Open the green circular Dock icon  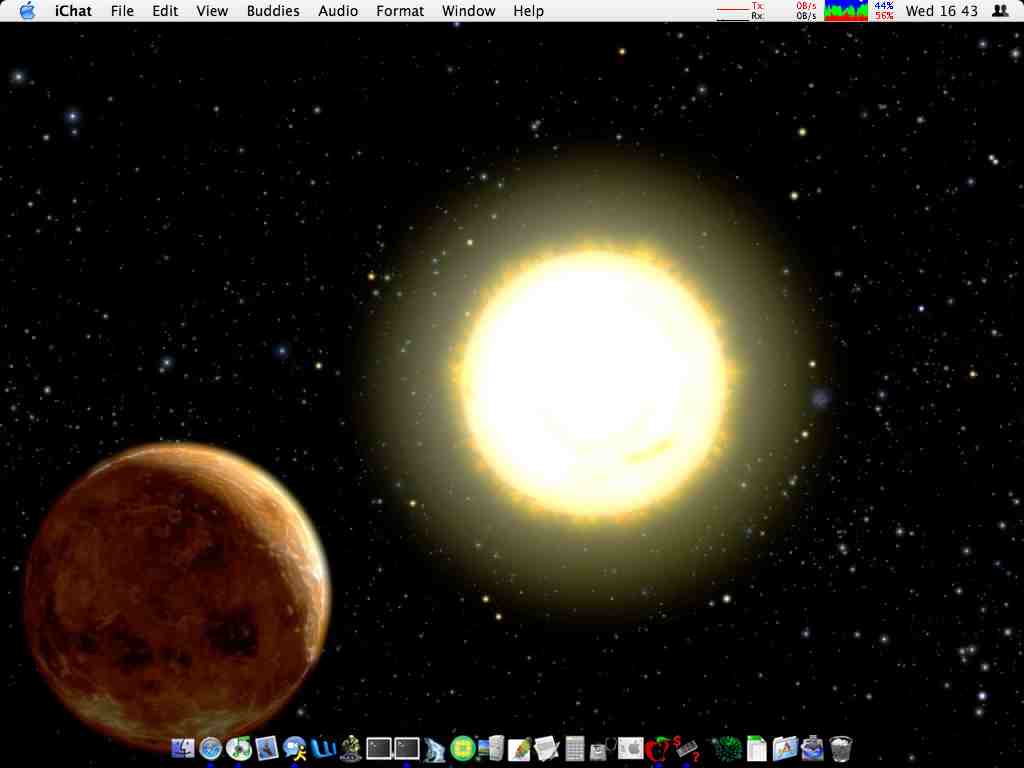coord(462,748)
